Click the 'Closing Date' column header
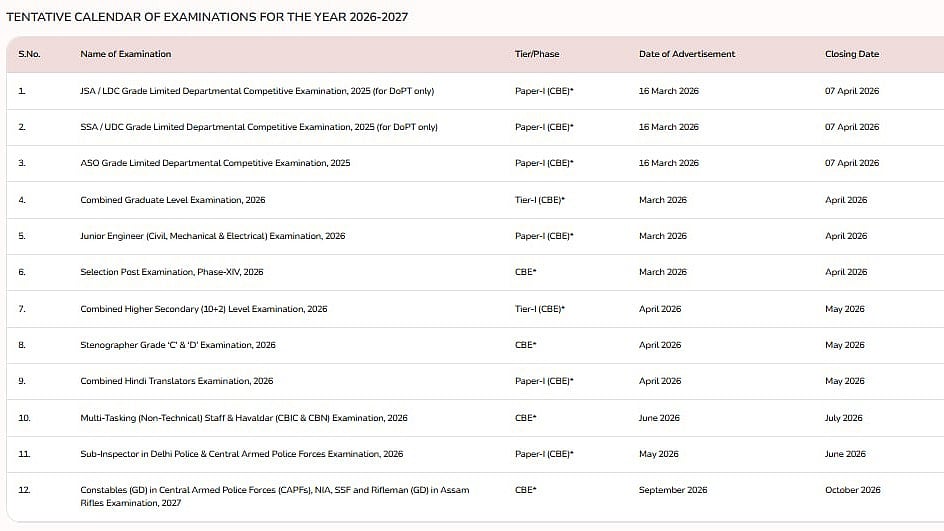Viewport: 944px width, 531px height. tap(851, 54)
